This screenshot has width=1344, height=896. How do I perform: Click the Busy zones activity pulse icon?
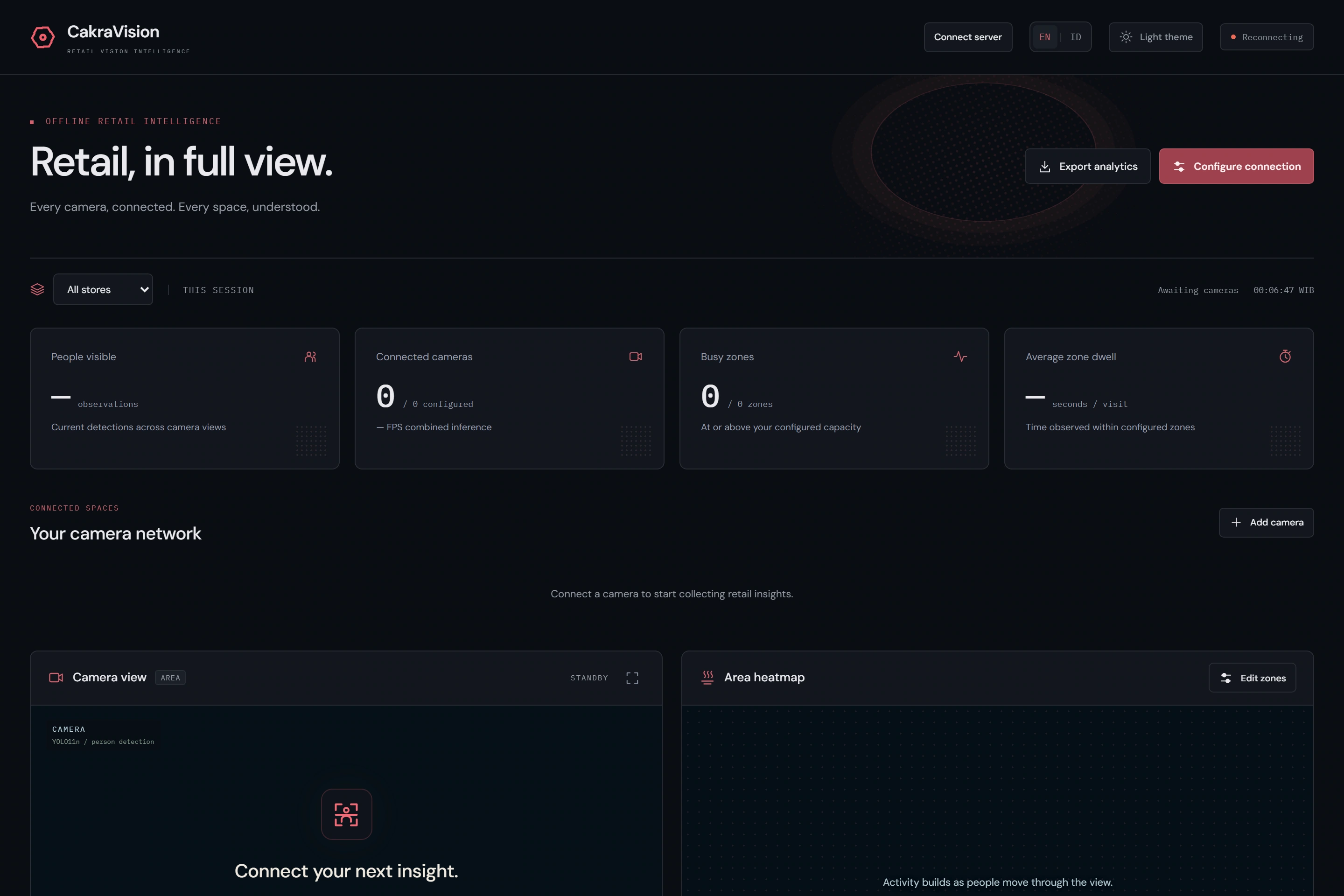click(x=960, y=357)
